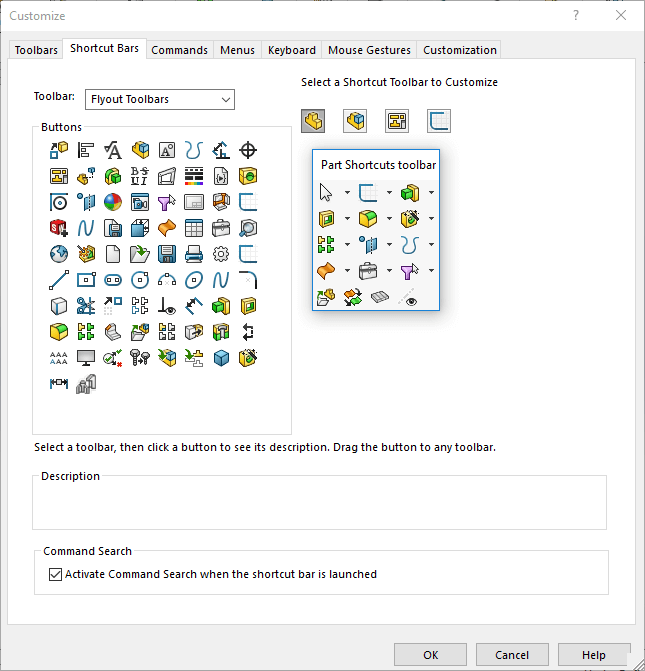
Task: Click the question mark help button in title bar
Action: click(x=576, y=15)
